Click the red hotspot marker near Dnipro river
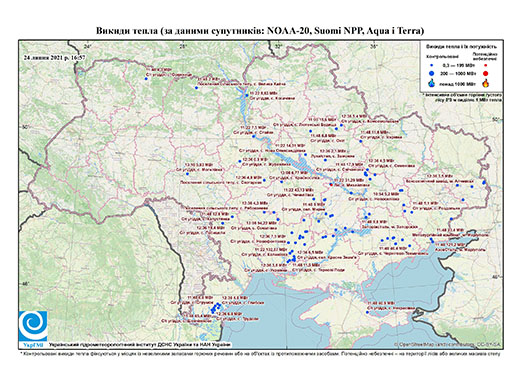The height and width of the screenshot is (368, 520). pos(331,184)
